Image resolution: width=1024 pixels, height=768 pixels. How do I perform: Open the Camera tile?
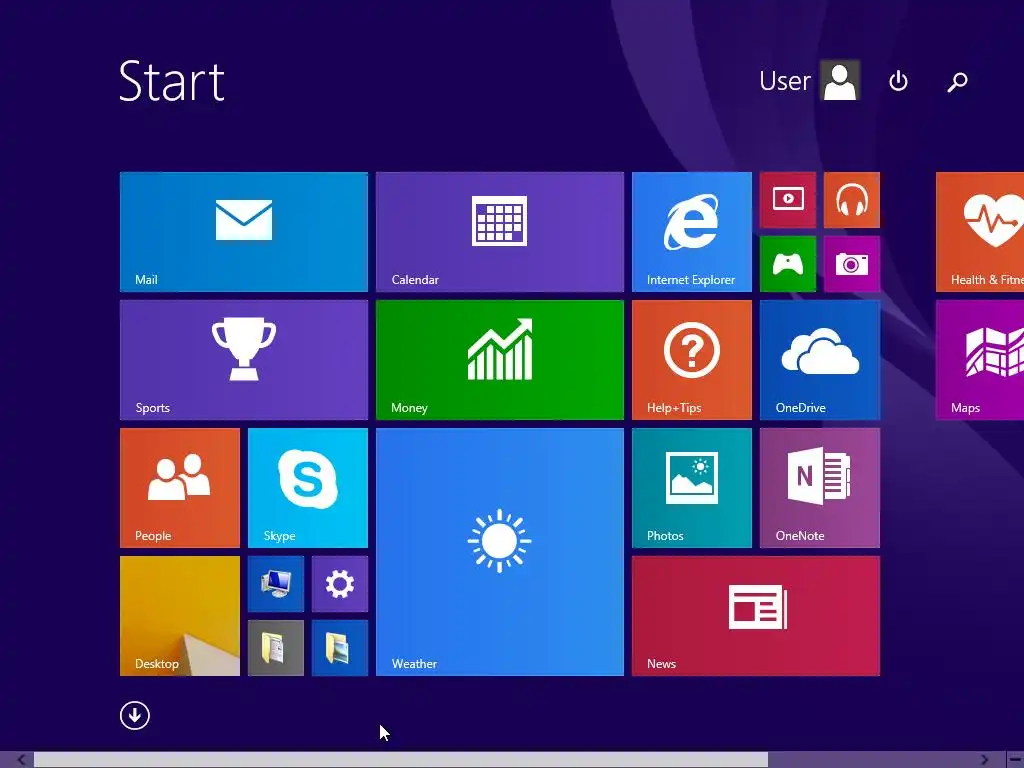point(852,264)
